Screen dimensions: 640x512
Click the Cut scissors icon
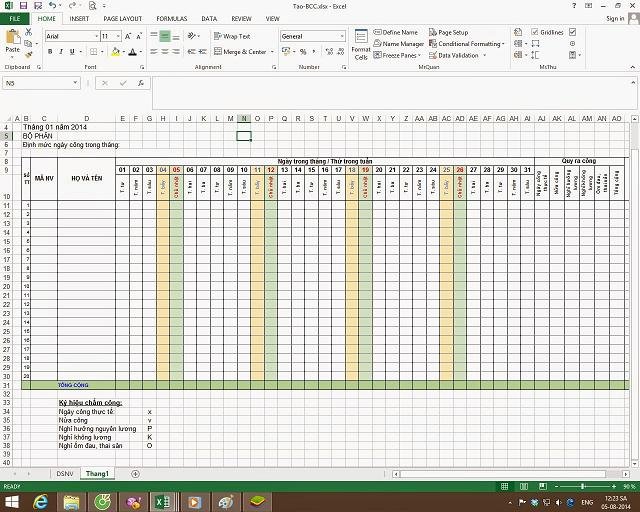28,32
